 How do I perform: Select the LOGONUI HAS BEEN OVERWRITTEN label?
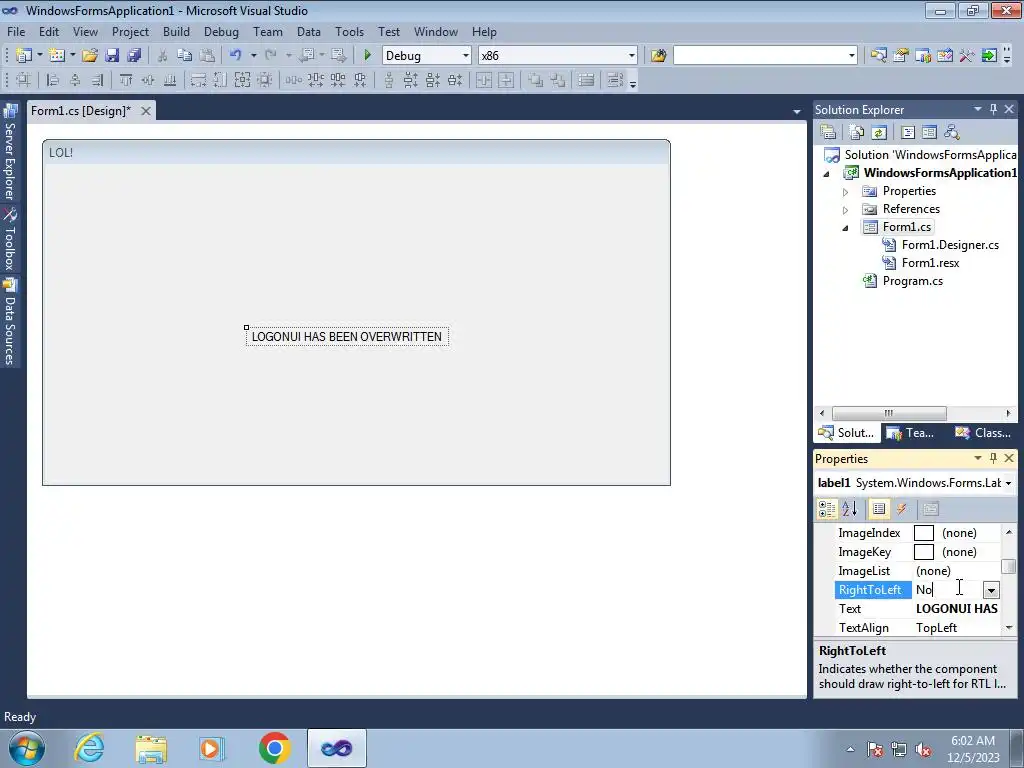tap(347, 336)
